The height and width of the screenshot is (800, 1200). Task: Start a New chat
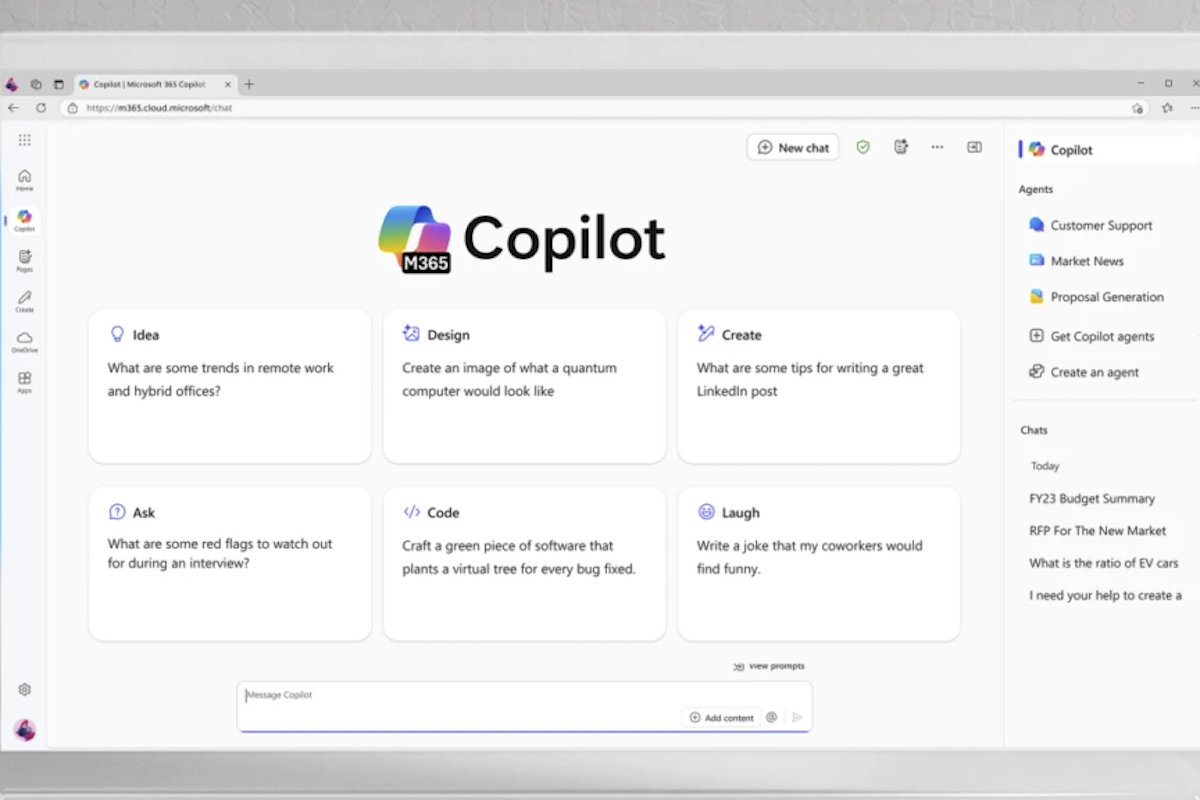point(793,147)
